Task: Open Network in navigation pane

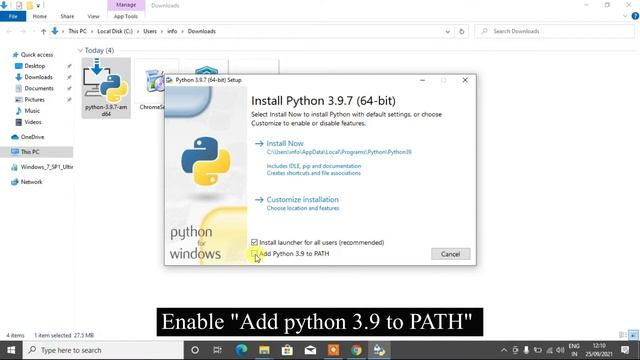Action: tap(31, 182)
